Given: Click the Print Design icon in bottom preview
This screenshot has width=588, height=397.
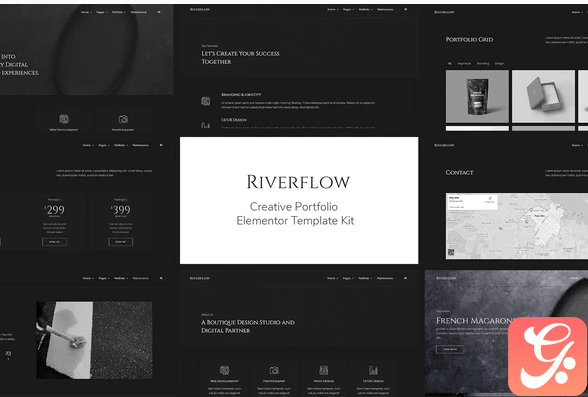Looking at the screenshot, I should [324, 370].
